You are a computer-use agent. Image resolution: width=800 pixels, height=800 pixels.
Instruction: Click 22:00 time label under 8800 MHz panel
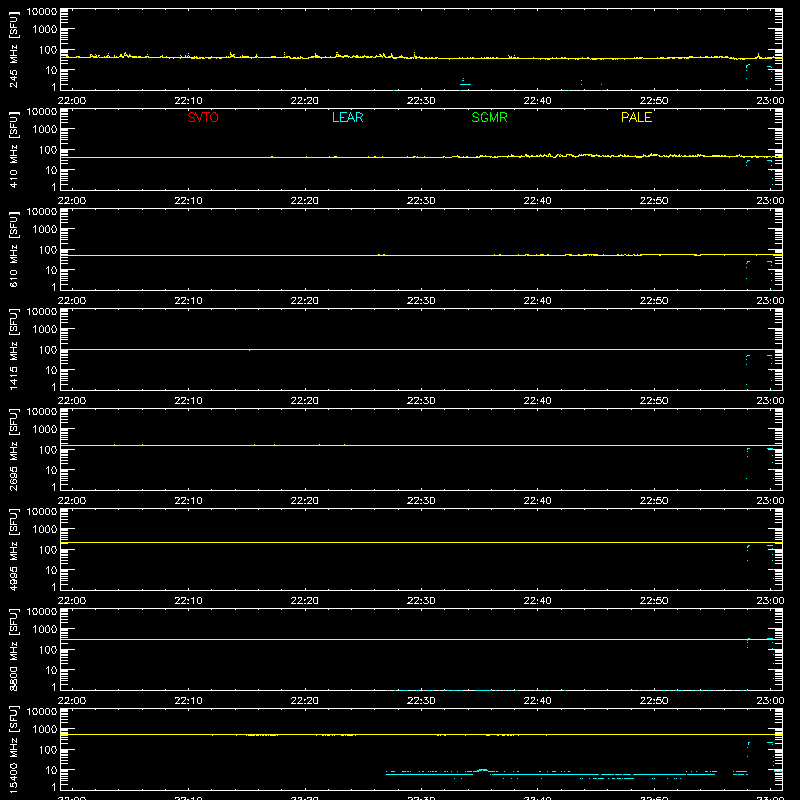point(72,701)
